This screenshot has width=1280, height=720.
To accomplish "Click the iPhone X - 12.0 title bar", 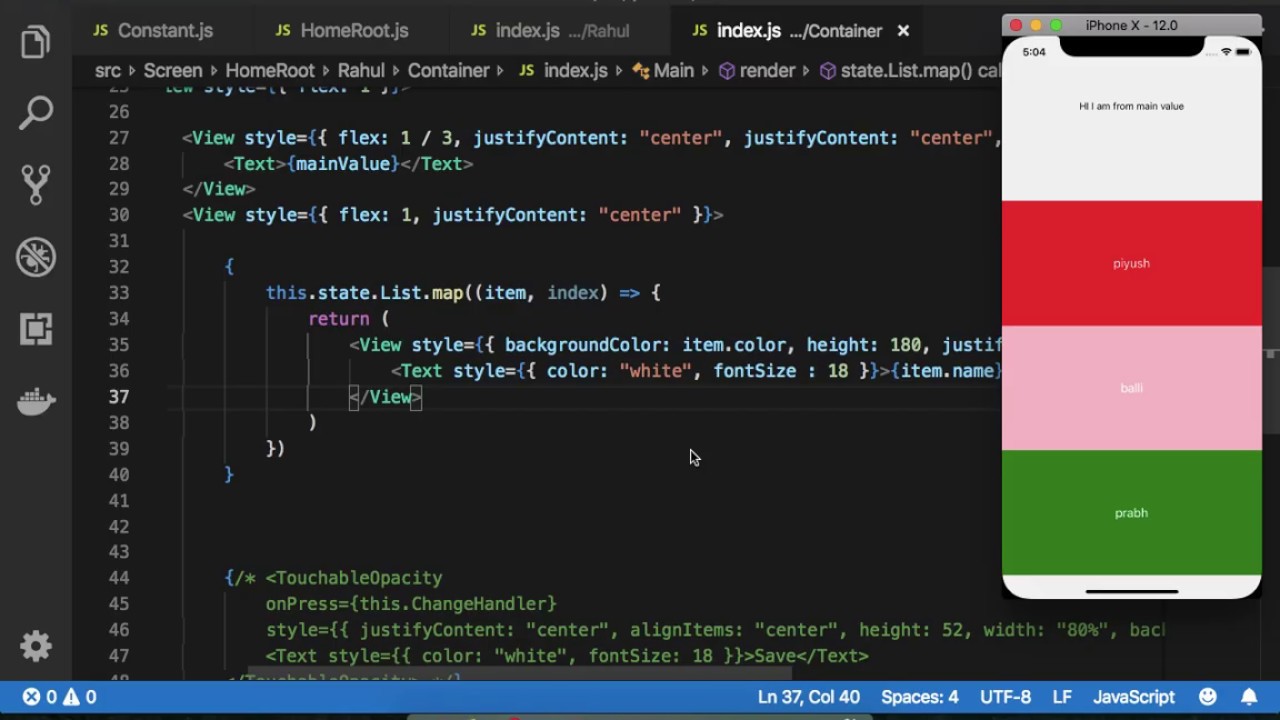I will [x=1131, y=25].
